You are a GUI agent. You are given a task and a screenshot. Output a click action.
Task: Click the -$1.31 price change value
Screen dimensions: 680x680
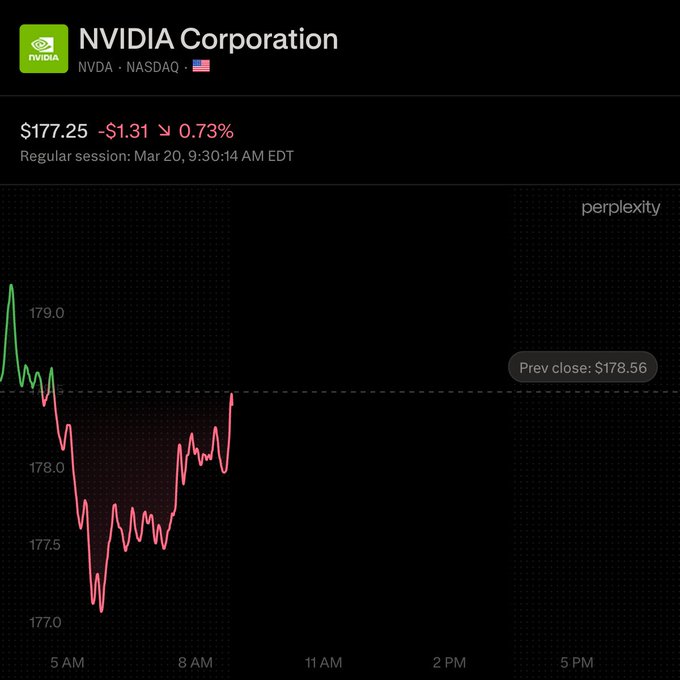click(123, 131)
